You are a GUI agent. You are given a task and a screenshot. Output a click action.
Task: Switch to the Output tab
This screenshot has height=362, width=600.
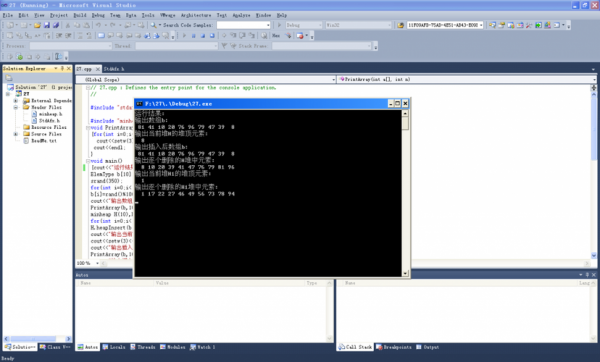coord(427,347)
